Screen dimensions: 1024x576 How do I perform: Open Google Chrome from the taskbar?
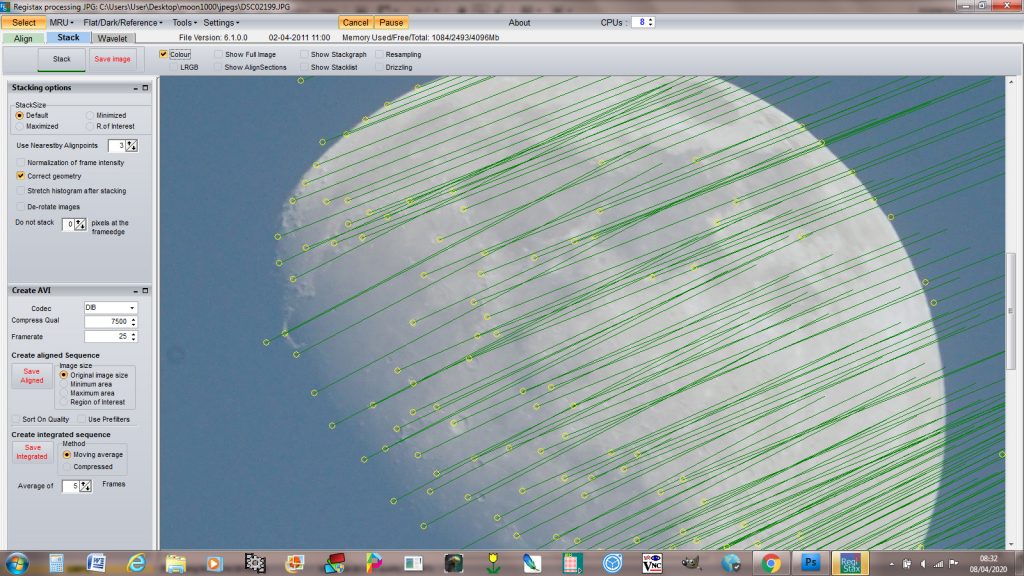coord(771,563)
